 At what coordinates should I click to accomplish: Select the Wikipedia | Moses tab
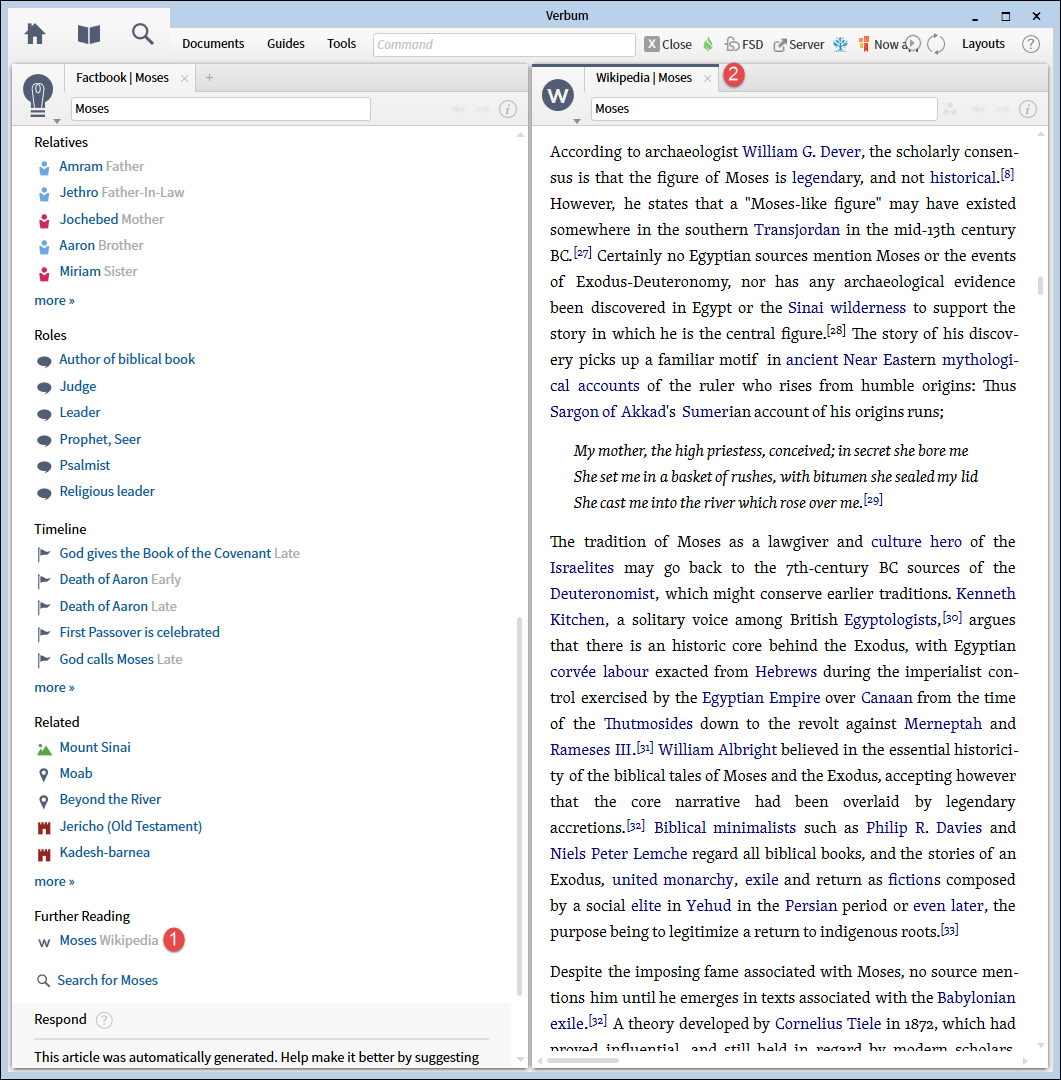pyautogui.click(x=643, y=78)
